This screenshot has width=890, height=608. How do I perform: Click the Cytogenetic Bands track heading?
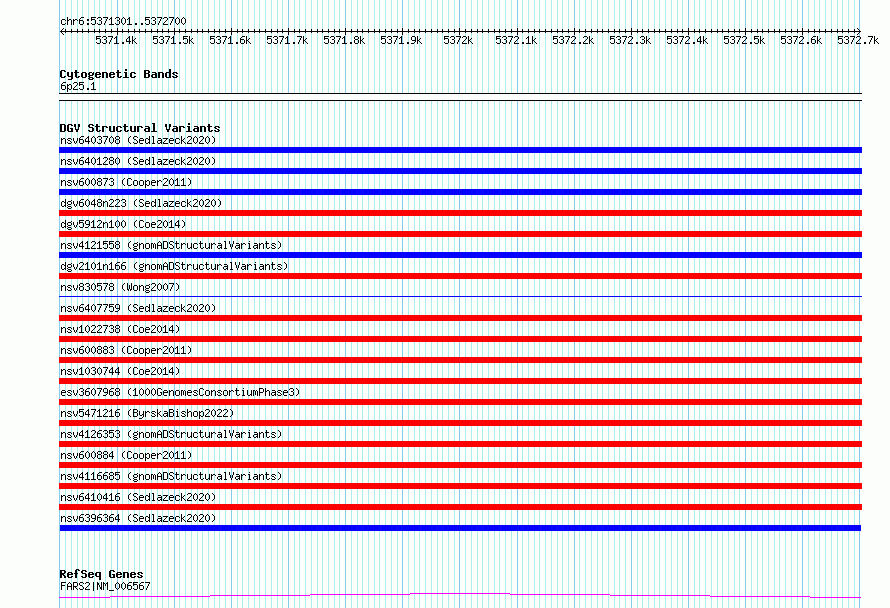(x=119, y=74)
